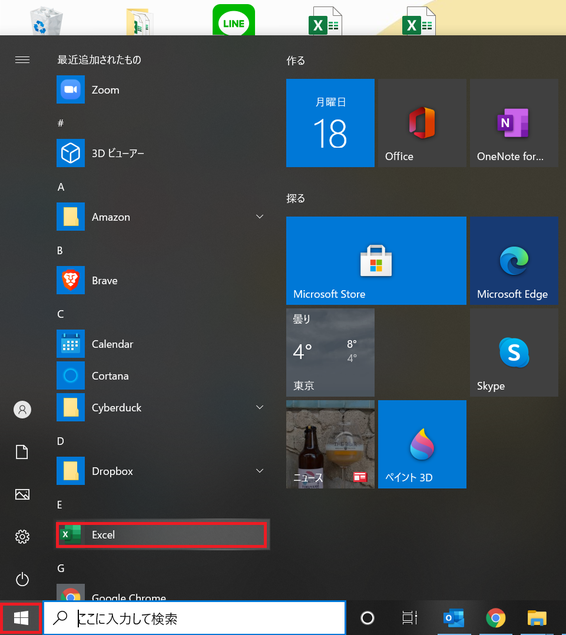Expand the Dropbox folder chevron

[260, 471]
